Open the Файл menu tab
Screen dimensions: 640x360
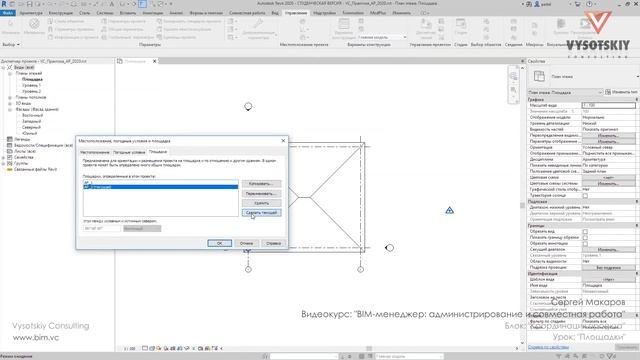(8, 13)
